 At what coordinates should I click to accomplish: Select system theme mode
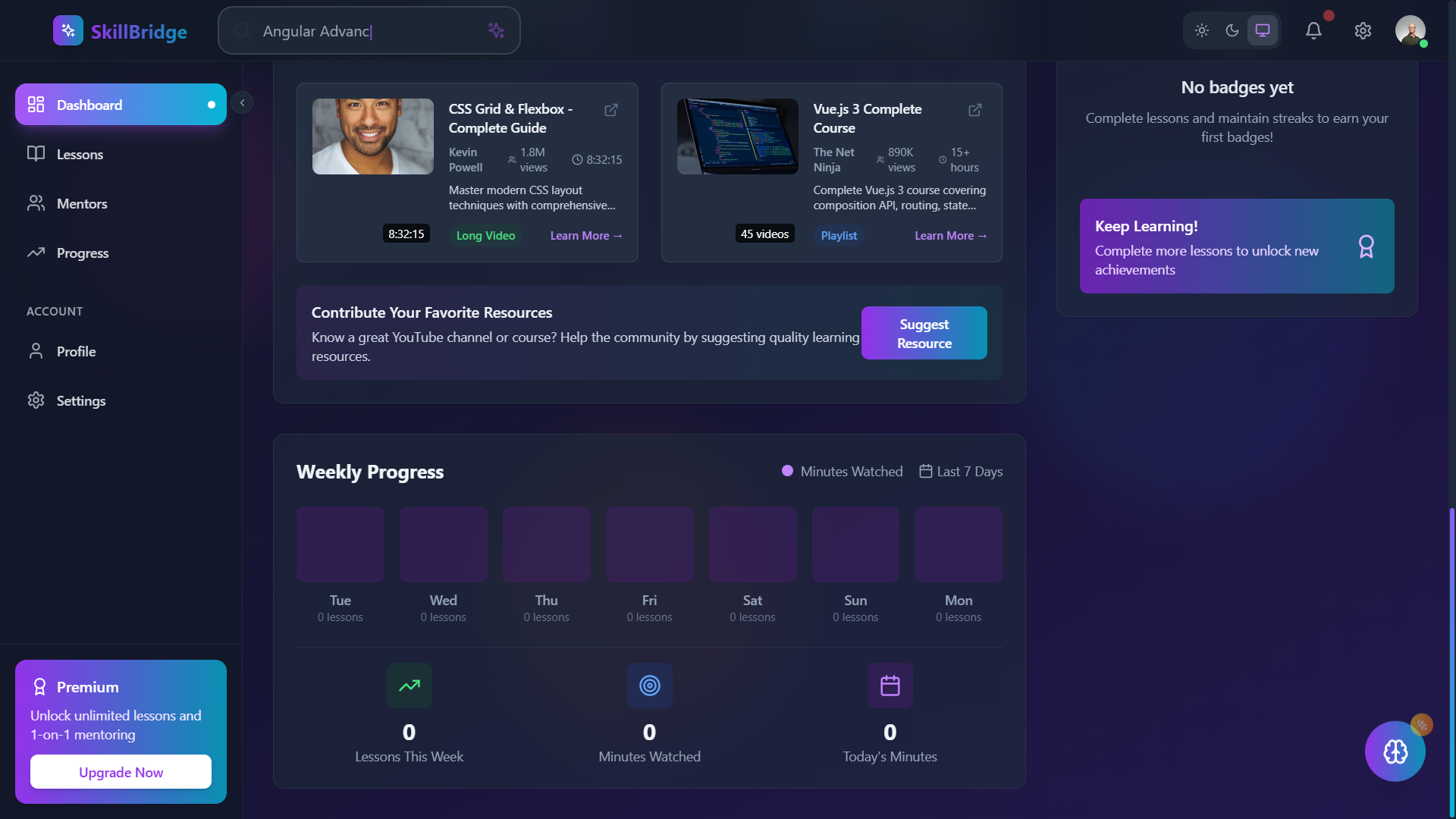(1263, 30)
